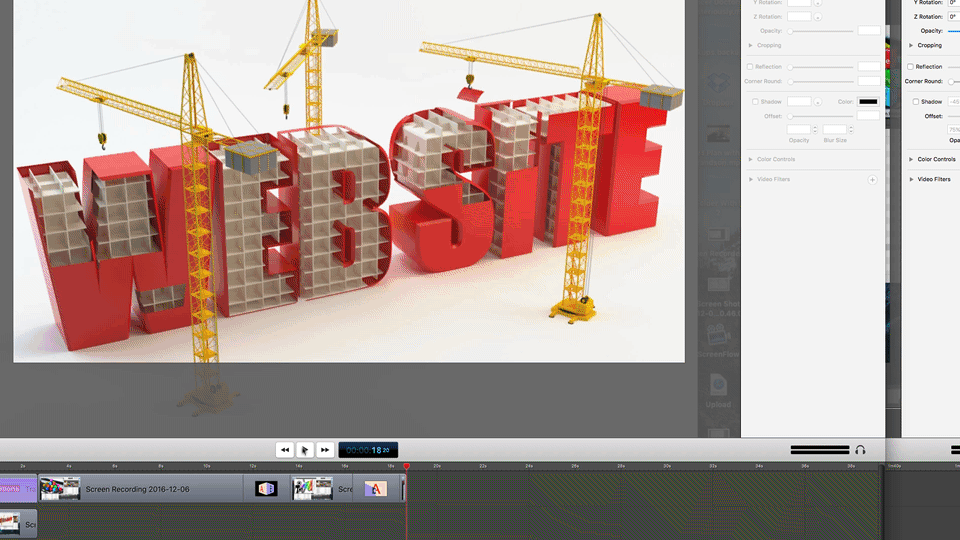Screen dimensions: 960x540
Task: Click the Reflection value field in the dimmed panel
Action: click(x=869, y=66)
